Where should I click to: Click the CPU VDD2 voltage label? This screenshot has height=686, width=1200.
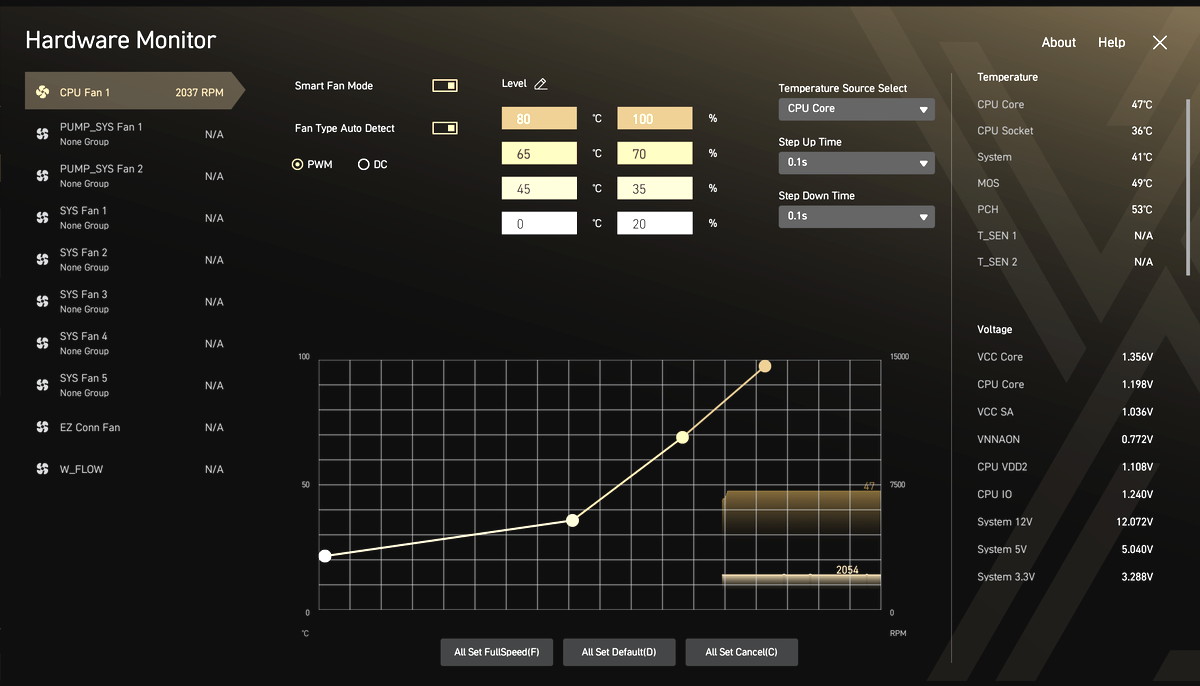(1002, 467)
